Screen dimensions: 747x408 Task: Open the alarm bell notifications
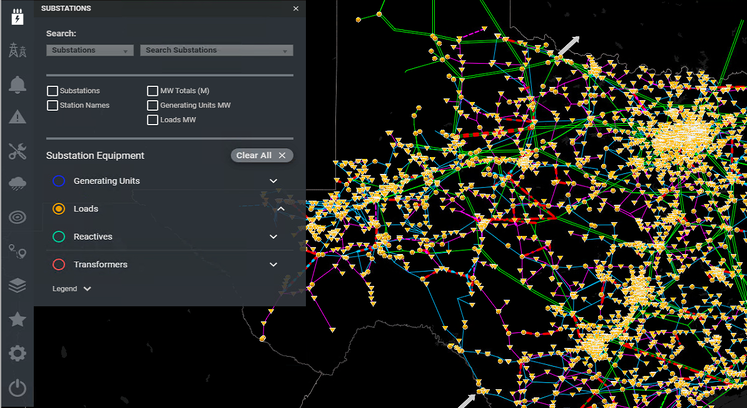[17, 84]
